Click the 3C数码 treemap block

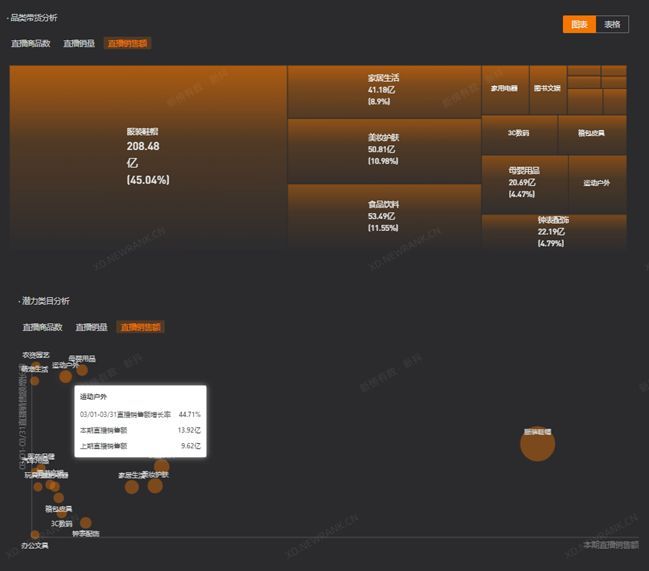point(518,134)
